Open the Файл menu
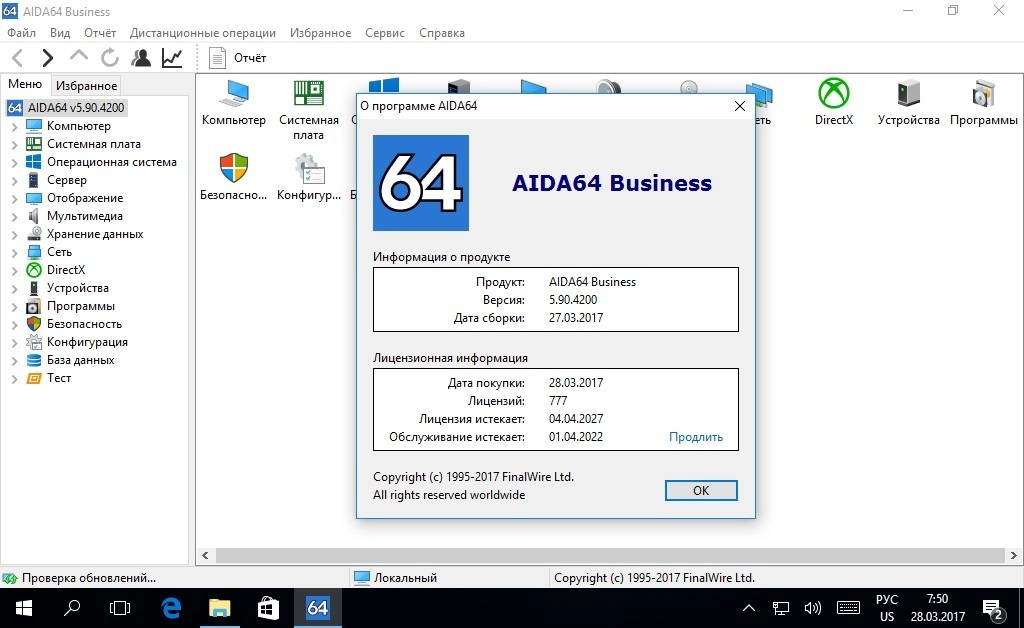Image resolution: width=1024 pixels, height=628 pixels. coord(22,33)
